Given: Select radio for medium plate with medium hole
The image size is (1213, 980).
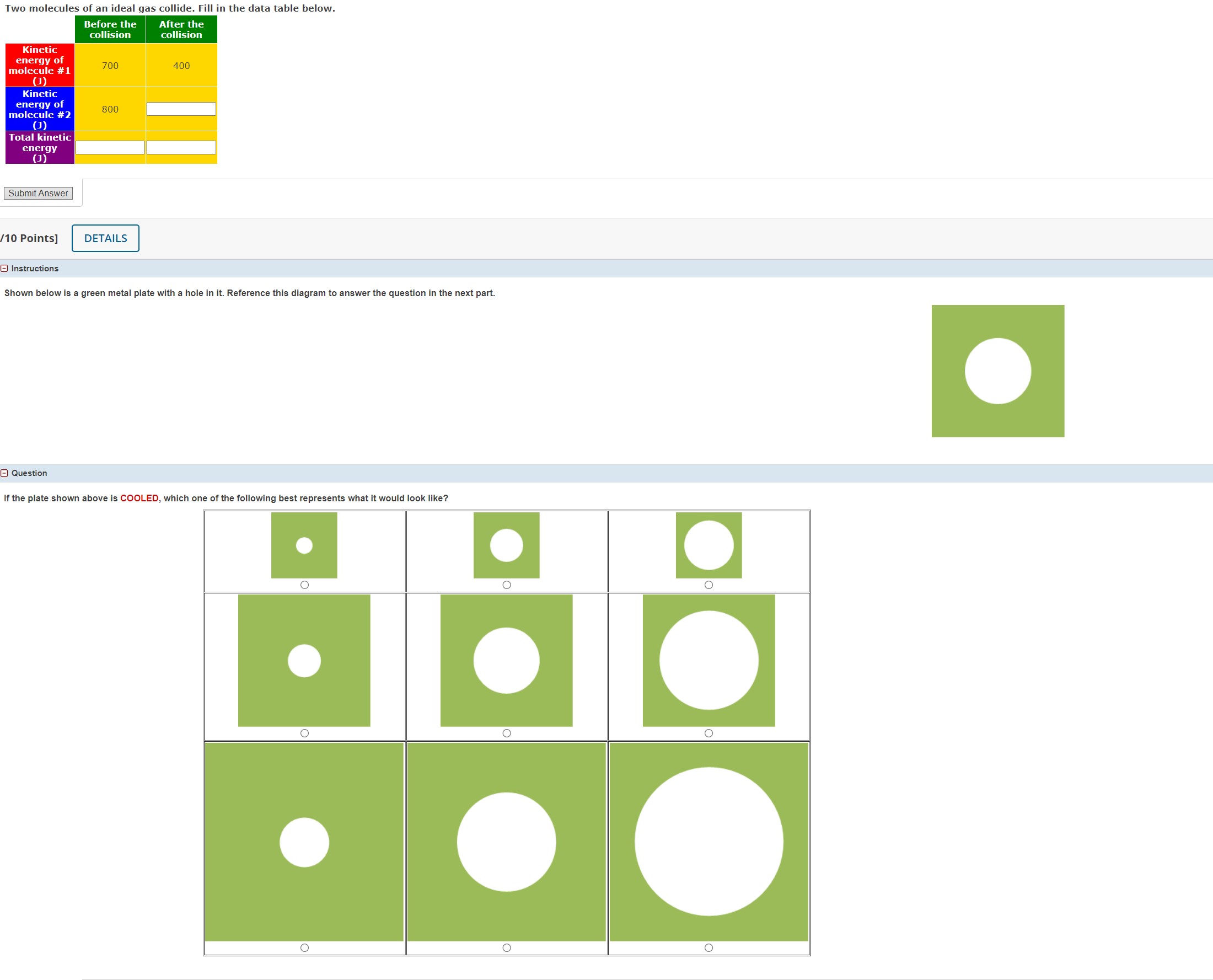Looking at the screenshot, I should coord(506,733).
